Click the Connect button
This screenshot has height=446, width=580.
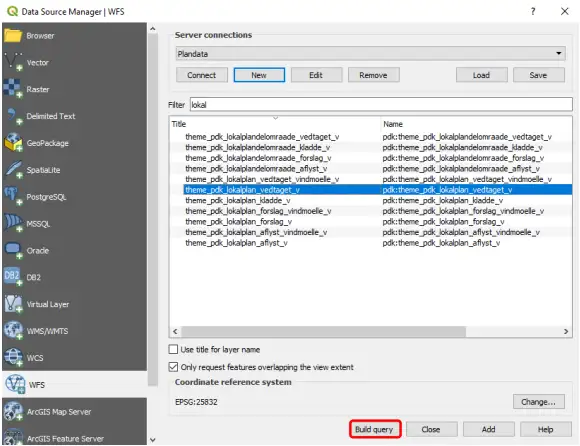202,75
